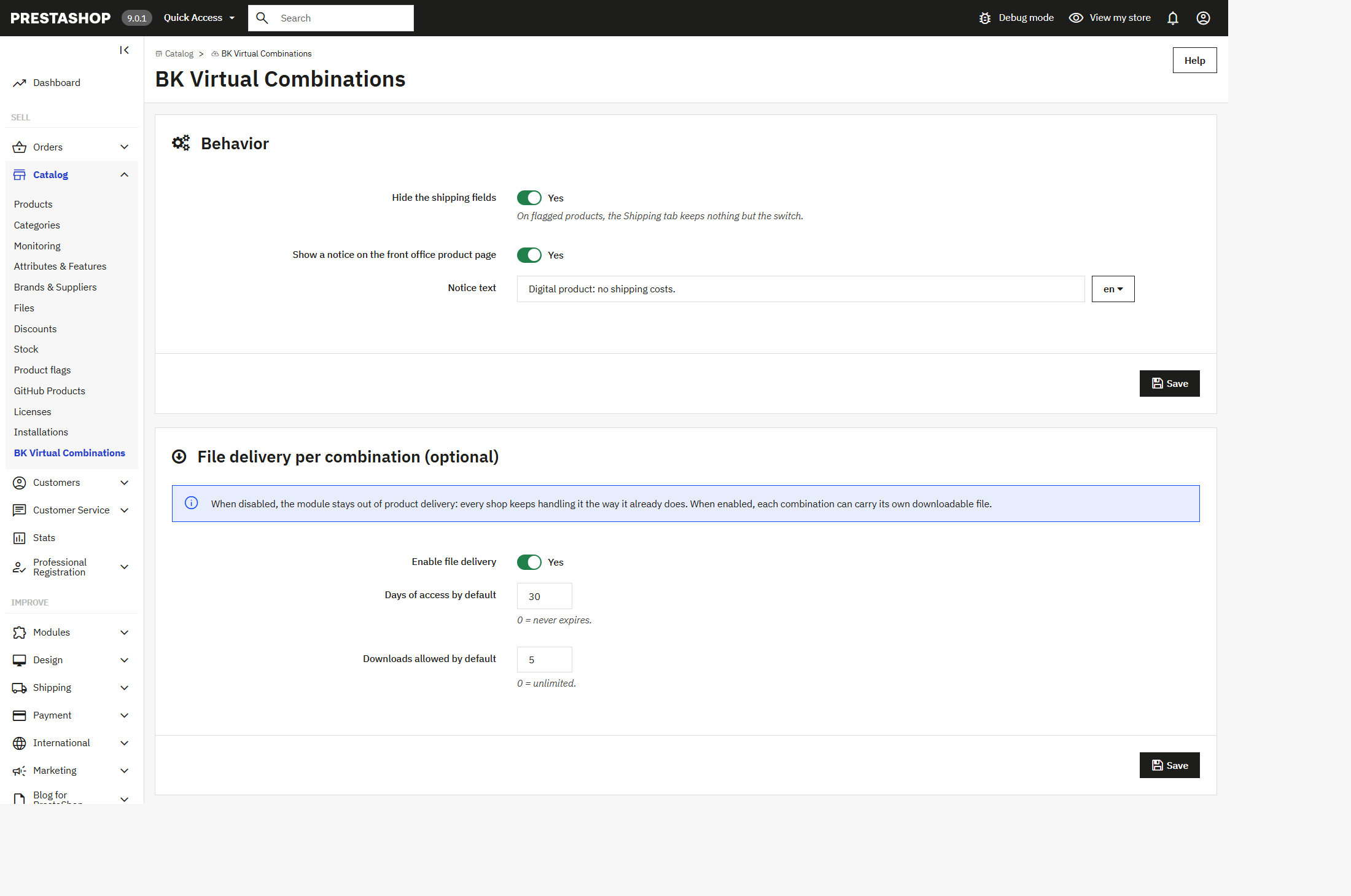Open Product flags menu item
Viewport: 1351px width, 896px height.
pyautogui.click(x=42, y=370)
